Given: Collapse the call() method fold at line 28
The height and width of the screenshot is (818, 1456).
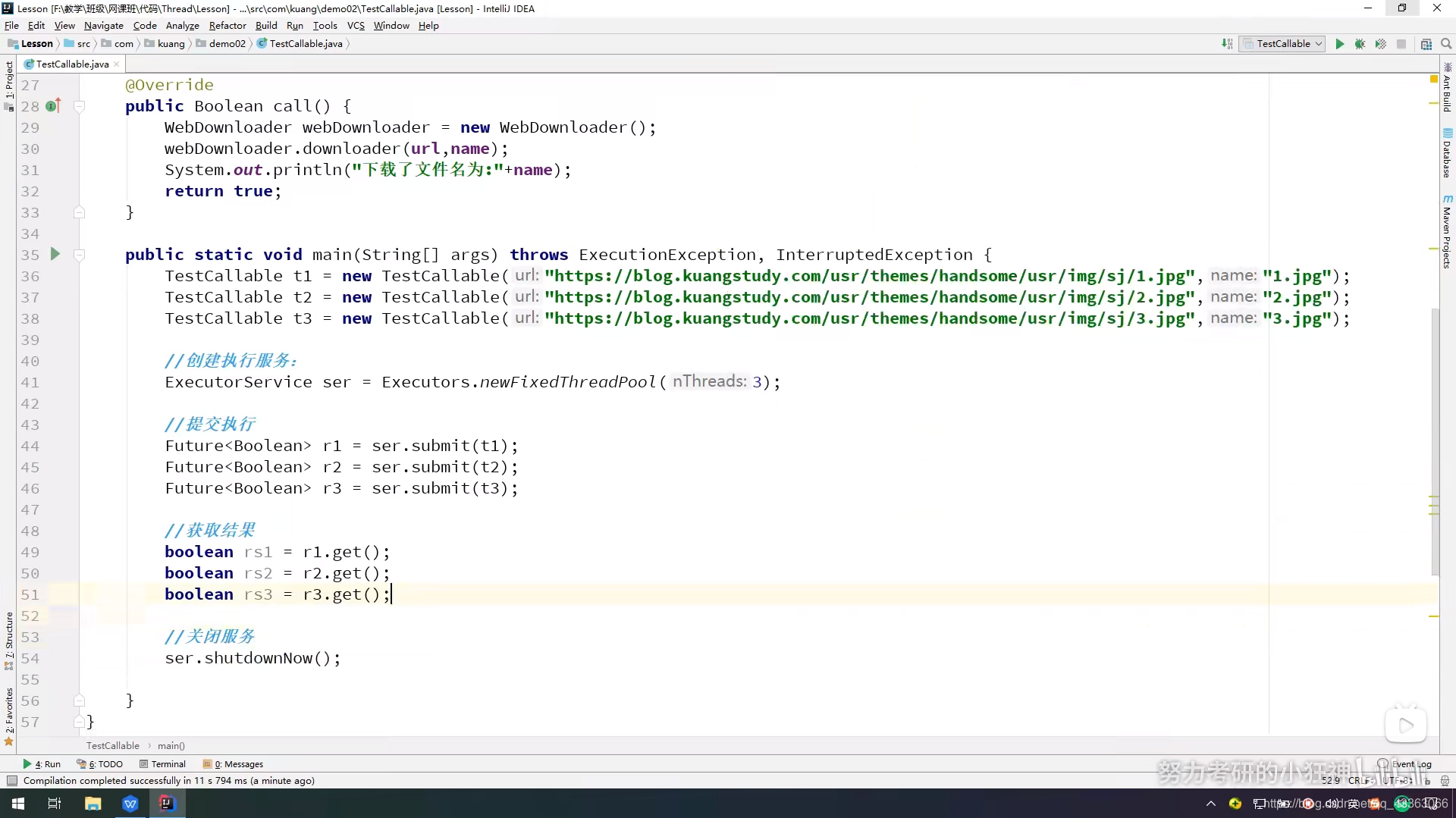Looking at the screenshot, I should pos(79,106).
